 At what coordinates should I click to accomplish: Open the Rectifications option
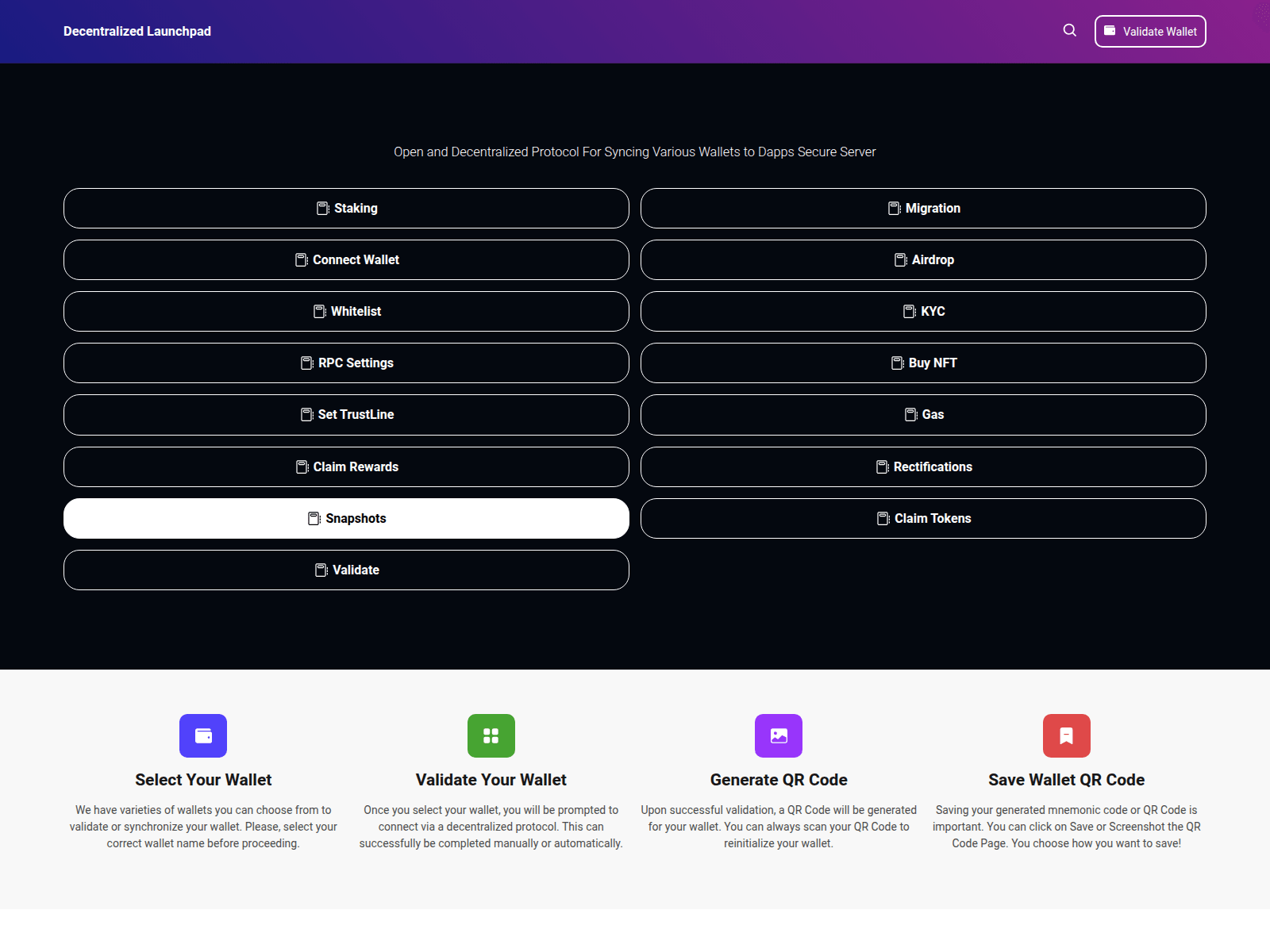point(923,466)
